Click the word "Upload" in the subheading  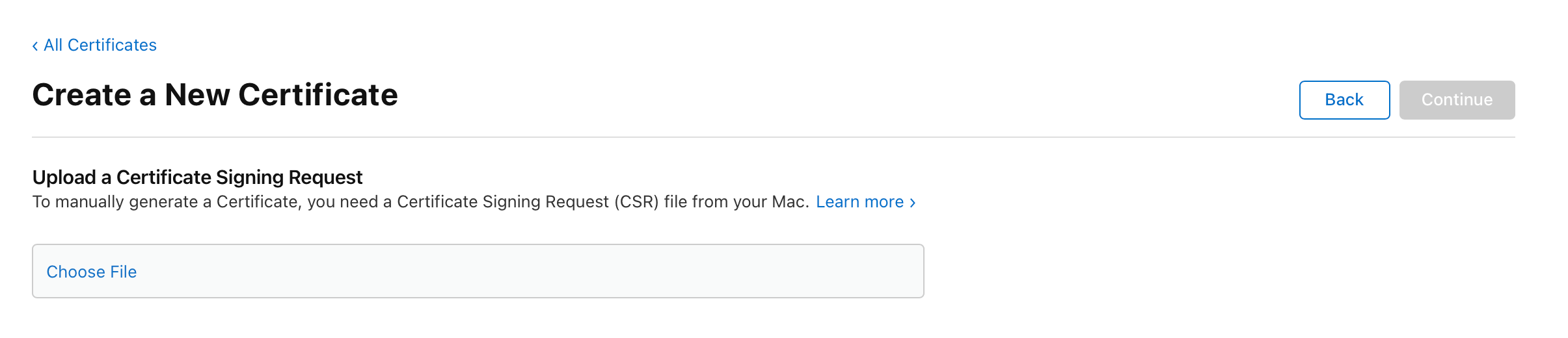tap(64, 177)
